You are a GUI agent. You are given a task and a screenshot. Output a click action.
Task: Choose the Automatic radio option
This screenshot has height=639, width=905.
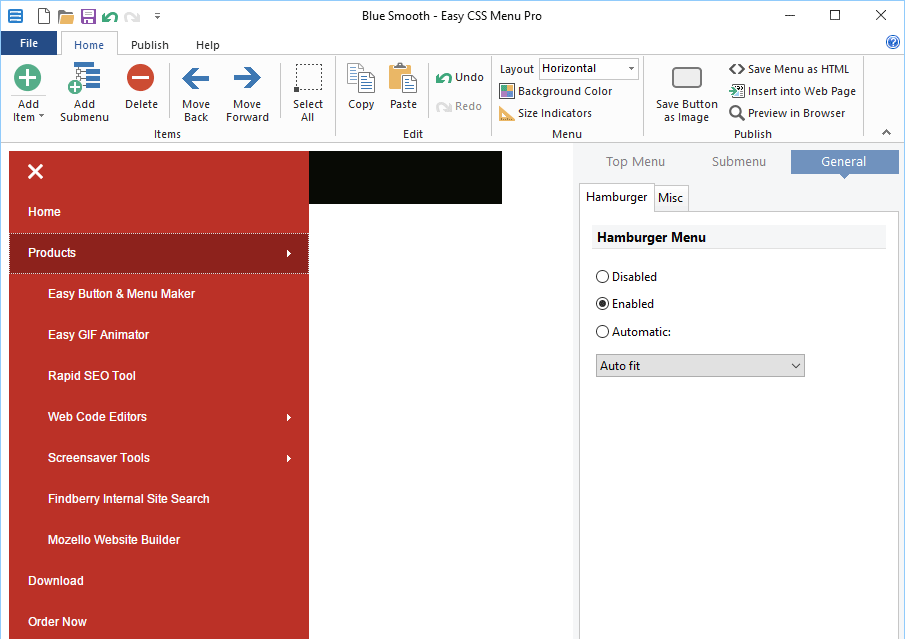[x=602, y=332]
